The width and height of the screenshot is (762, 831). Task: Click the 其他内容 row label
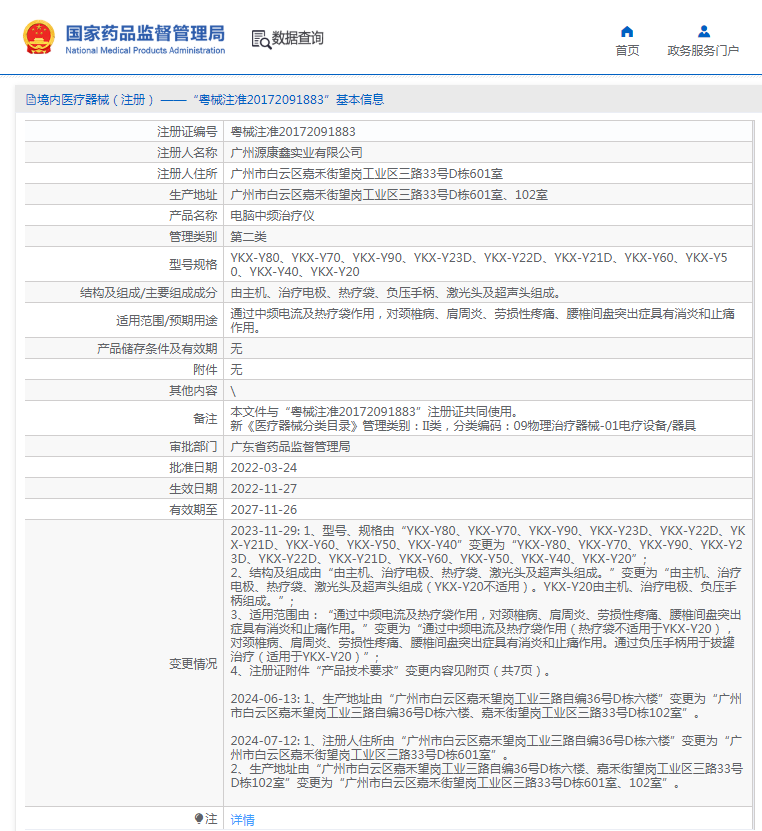(193, 391)
